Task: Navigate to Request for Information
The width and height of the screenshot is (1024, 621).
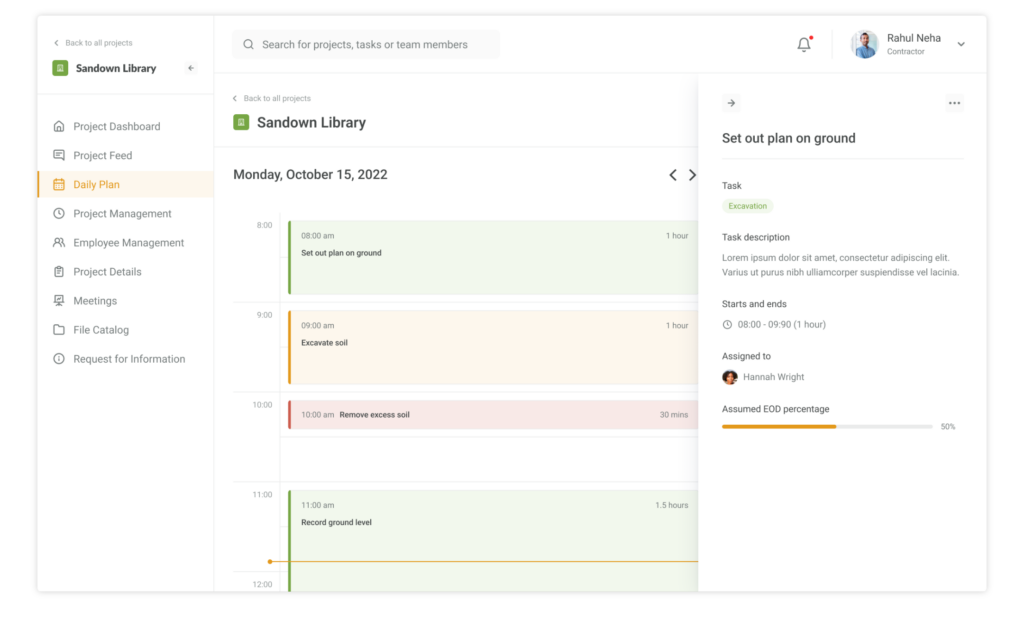Action: pos(128,359)
